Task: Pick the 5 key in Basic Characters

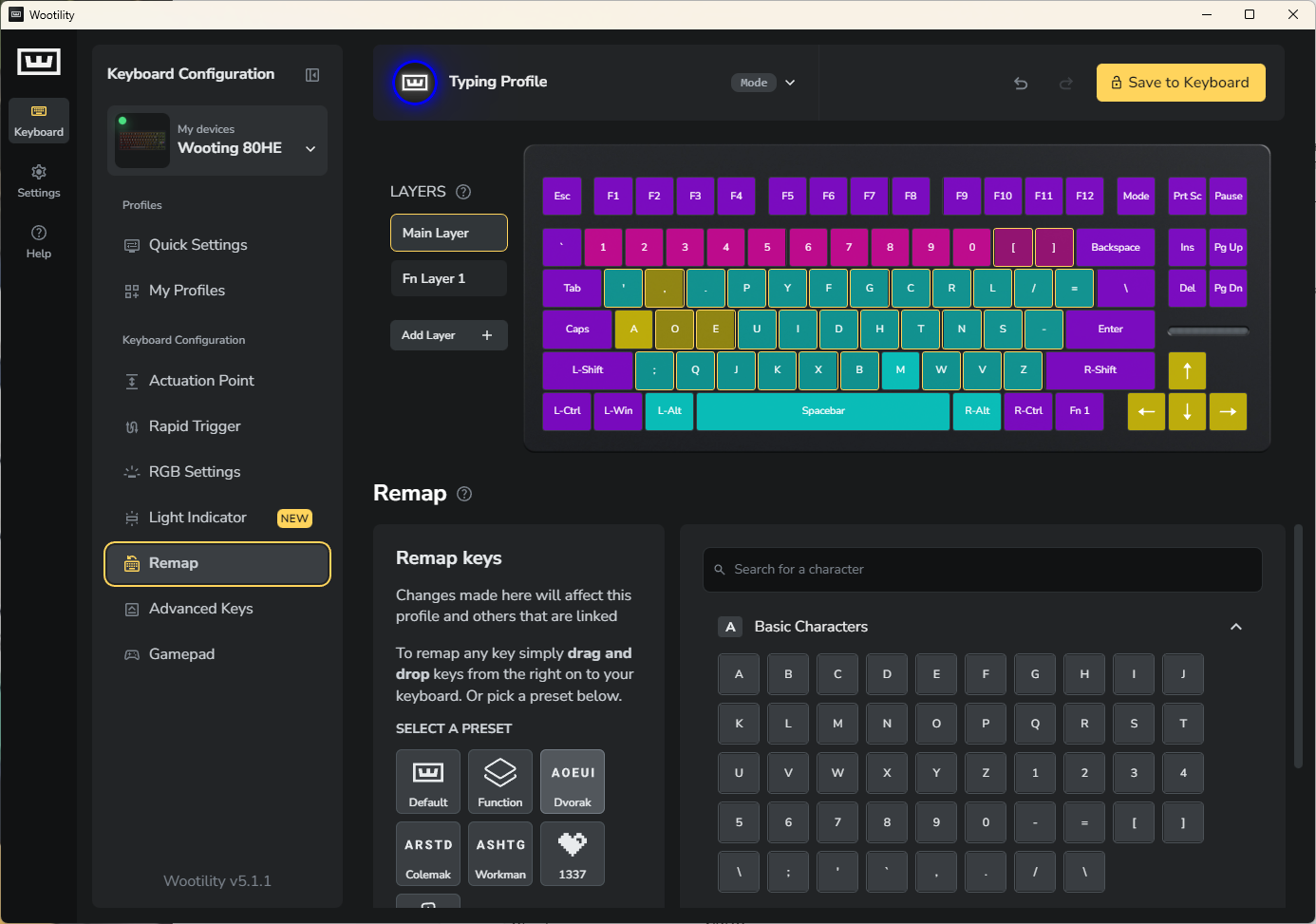Action: (739, 822)
